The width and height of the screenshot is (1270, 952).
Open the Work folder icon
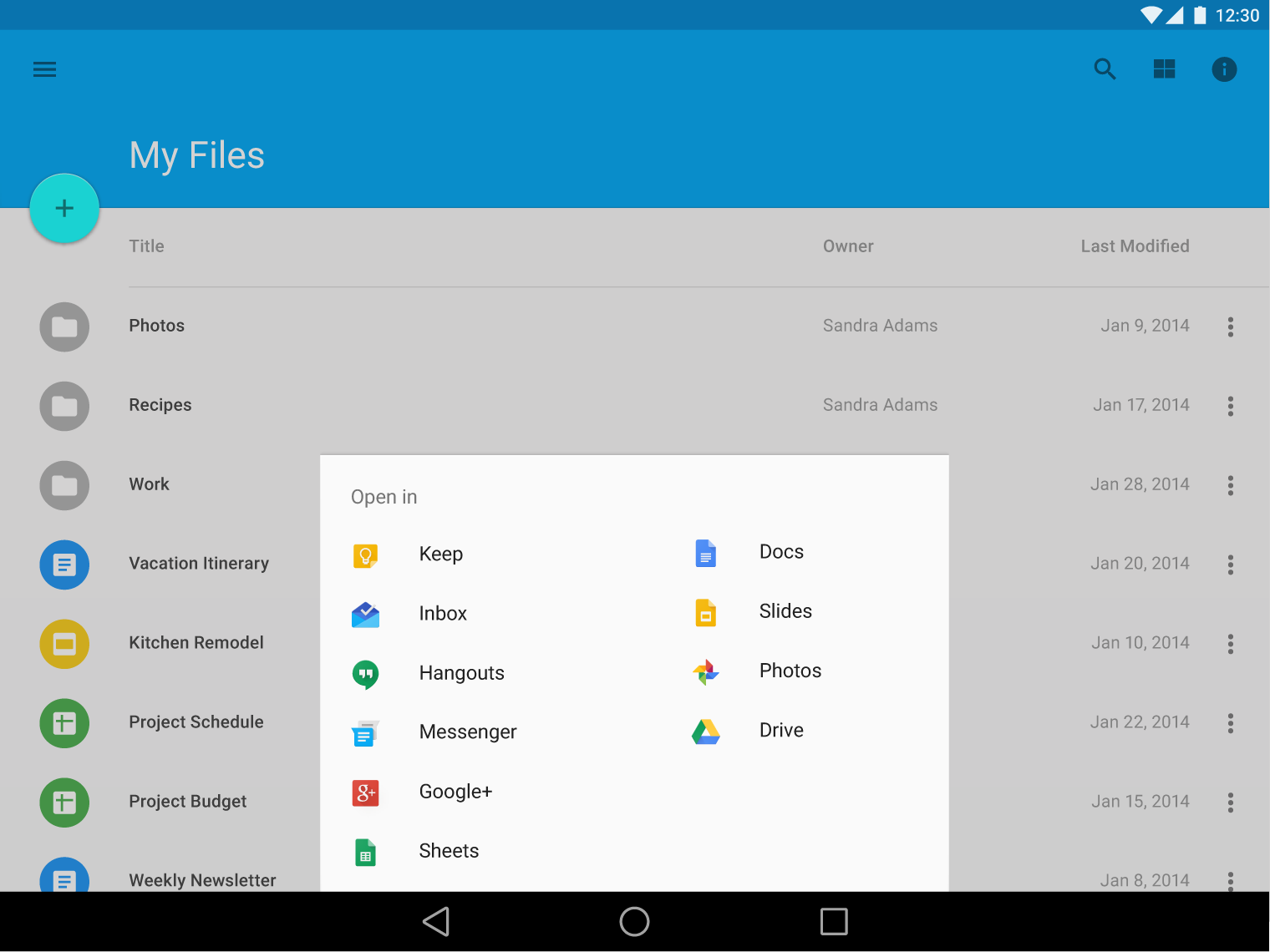click(64, 485)
